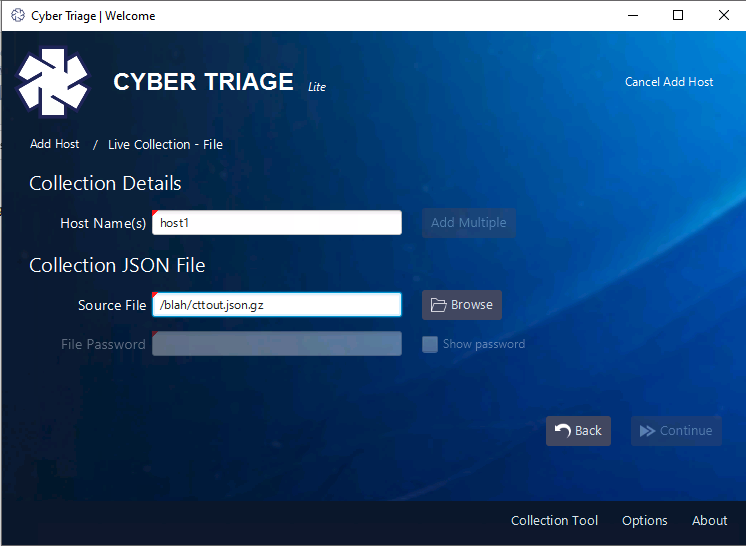Go back with the Back button
Screen dimensions: 746x546
[578, 431]
